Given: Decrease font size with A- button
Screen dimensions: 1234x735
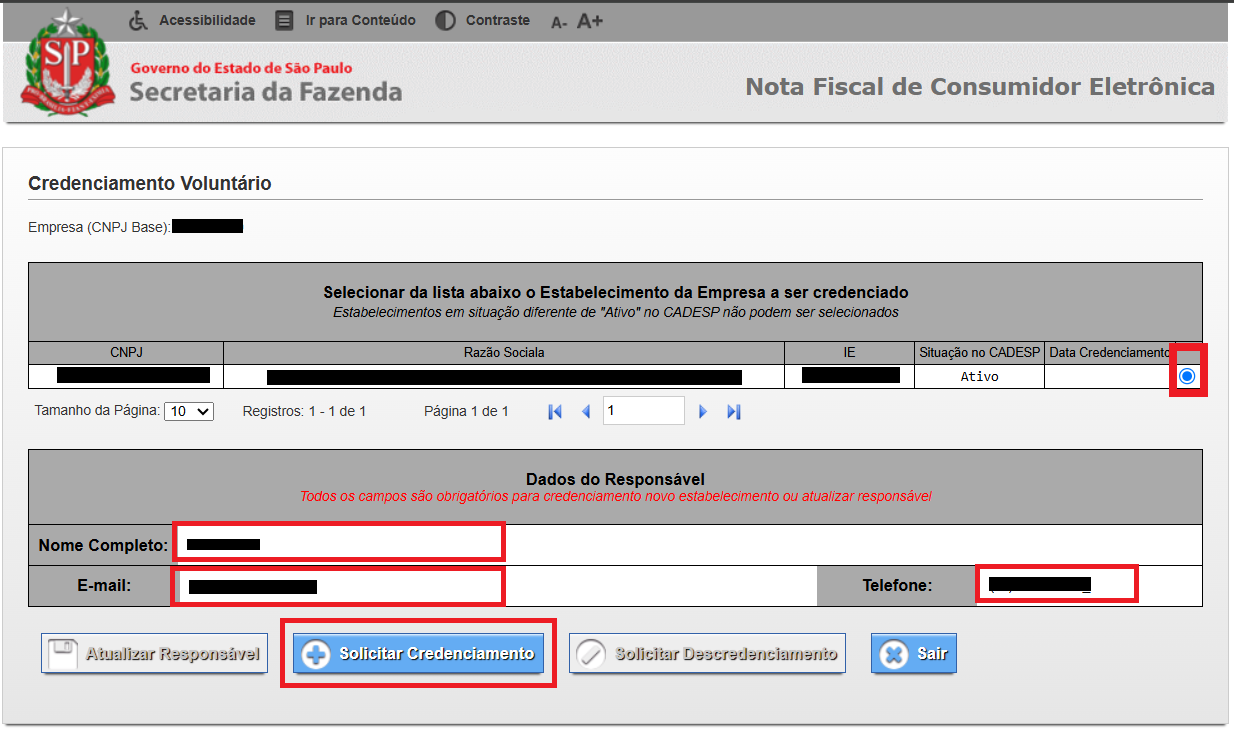Looking at the screenshot, I should click(x=559, y=22).
